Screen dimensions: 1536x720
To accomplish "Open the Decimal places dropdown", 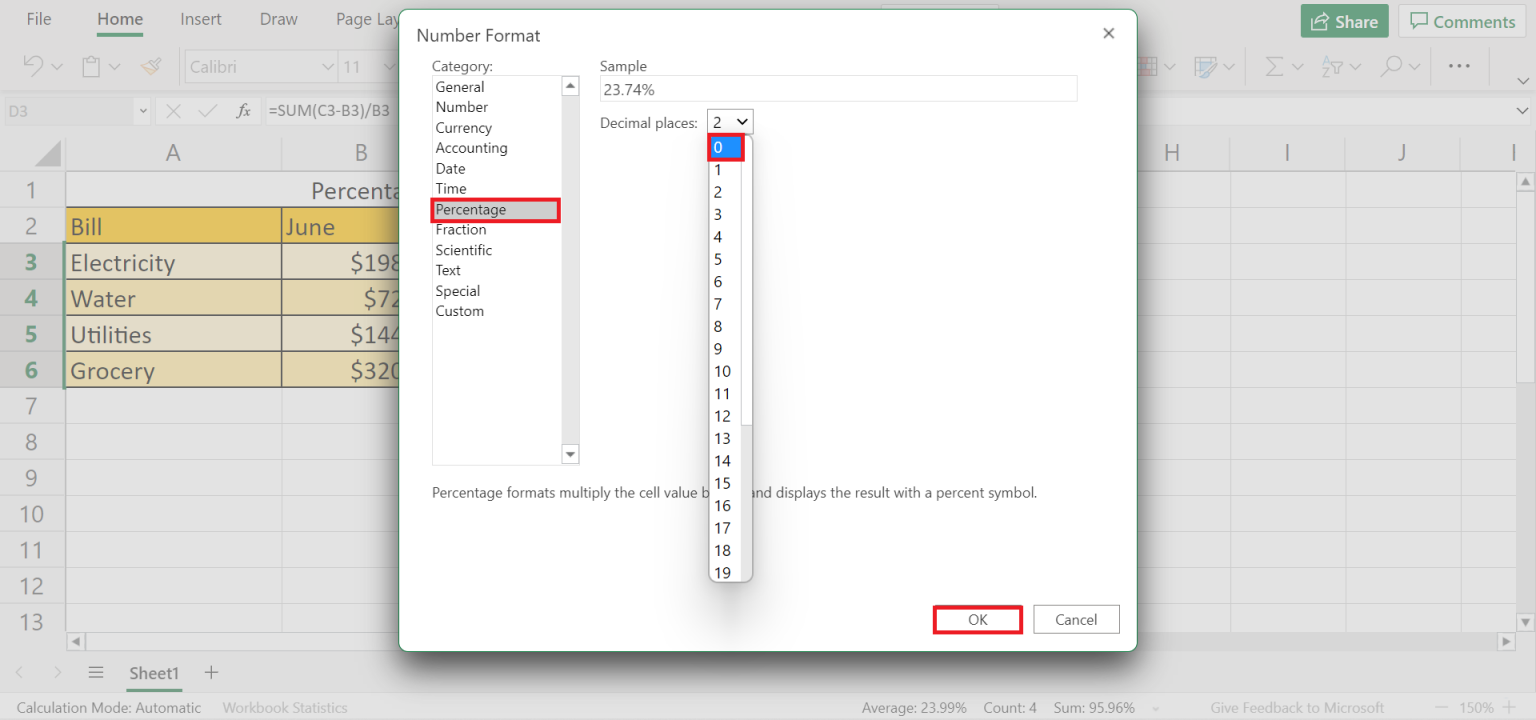I will [729, 121].
